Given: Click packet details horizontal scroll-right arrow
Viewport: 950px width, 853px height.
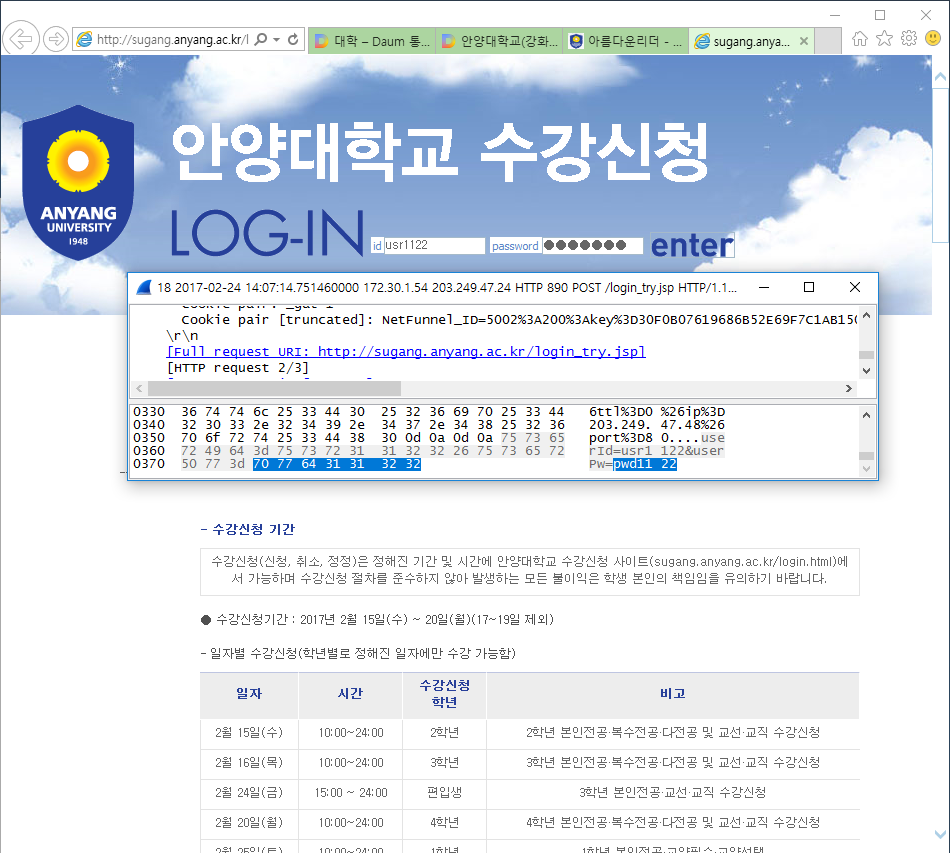Looking at the screenshot, I should tap(848, 388).
